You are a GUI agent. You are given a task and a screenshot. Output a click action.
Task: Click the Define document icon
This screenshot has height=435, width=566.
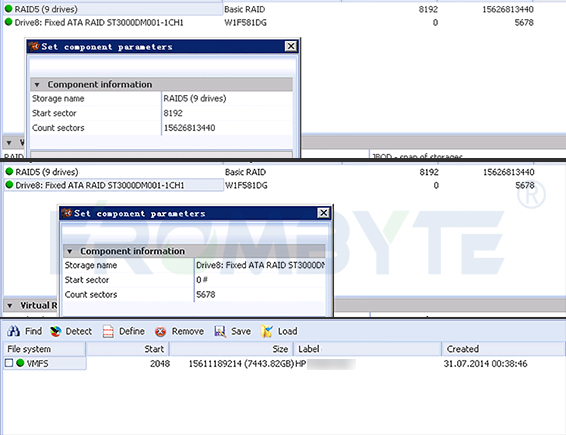click(x=108, y=331)
